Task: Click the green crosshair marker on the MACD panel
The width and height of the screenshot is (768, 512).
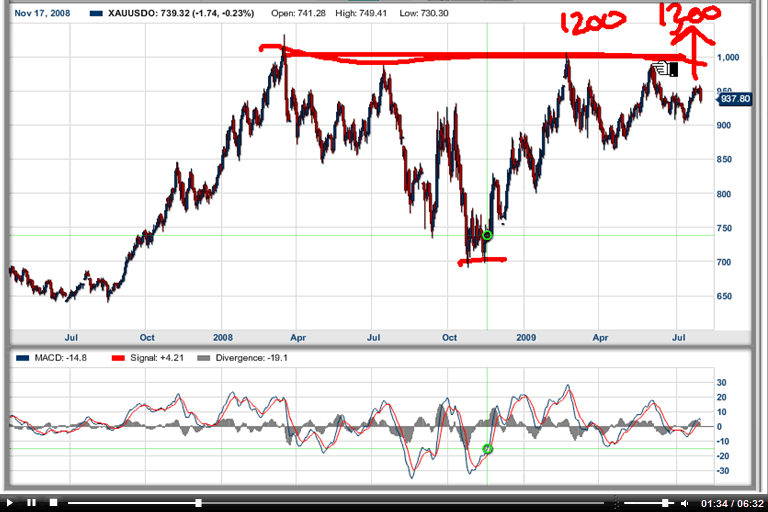Action: click(x=487, y=449)
